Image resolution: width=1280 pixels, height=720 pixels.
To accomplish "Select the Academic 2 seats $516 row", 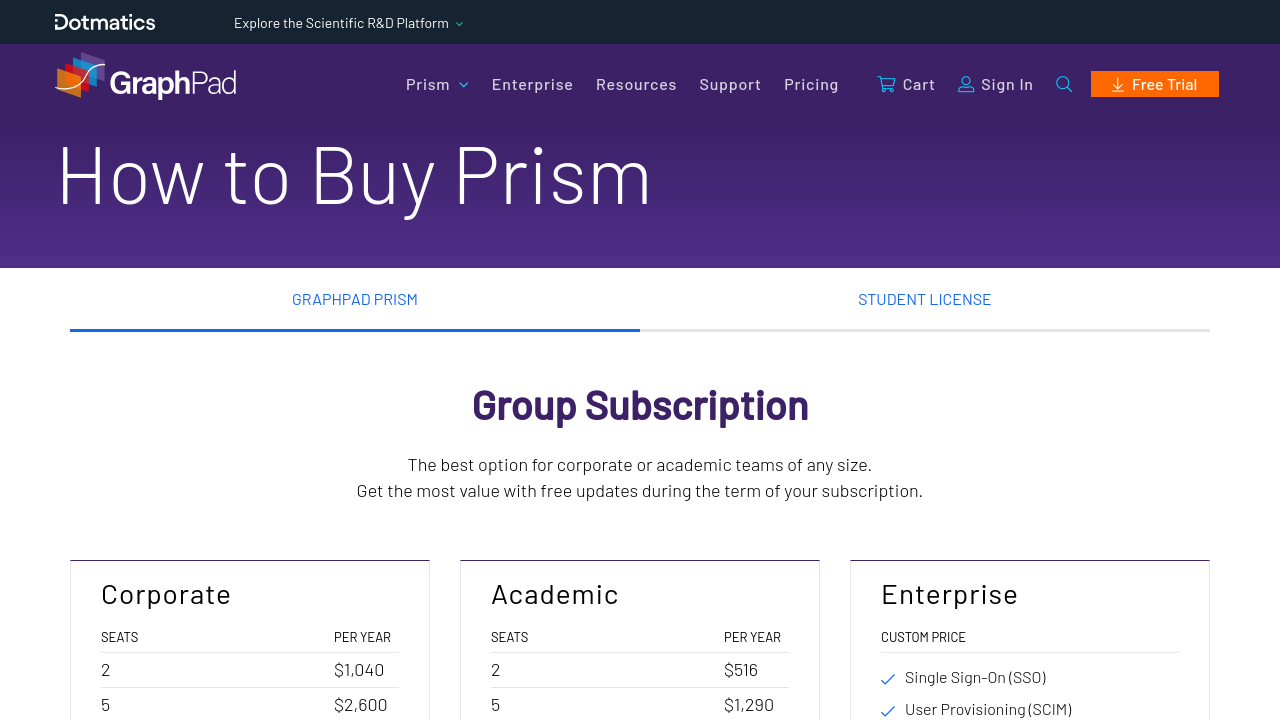I will click(x=639, y=670).
